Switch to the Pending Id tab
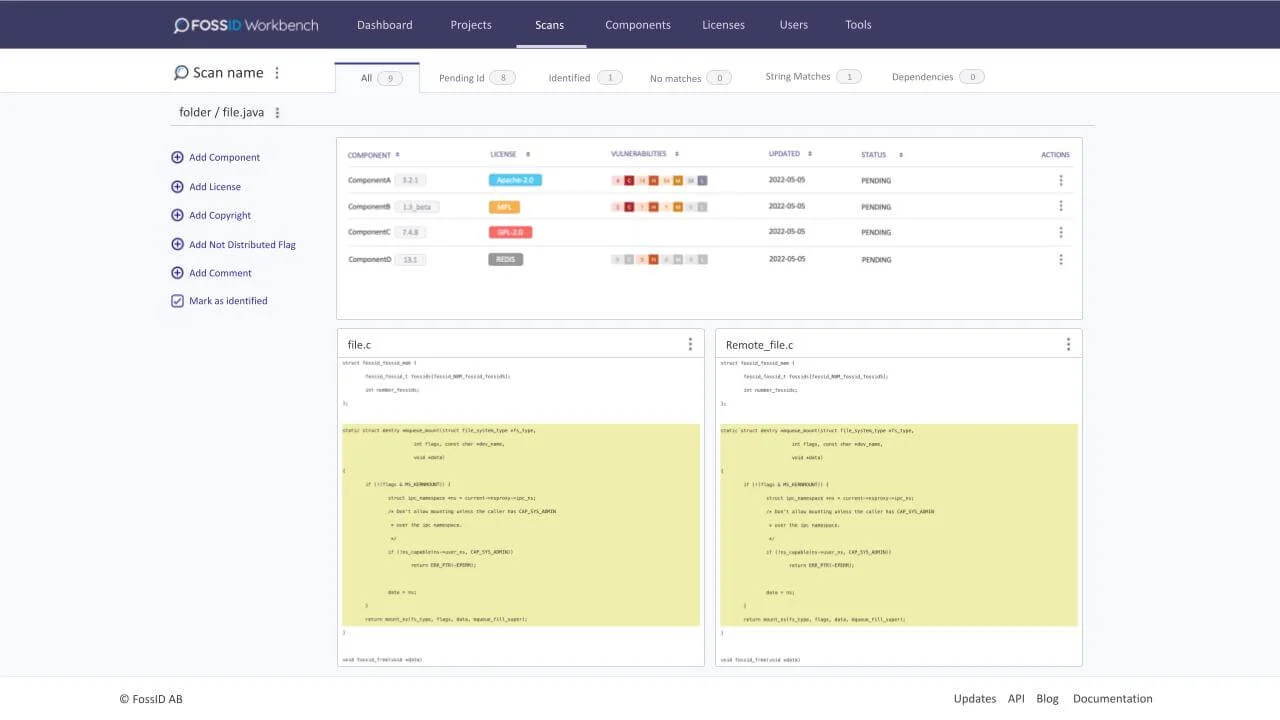 tap(462, 76)
